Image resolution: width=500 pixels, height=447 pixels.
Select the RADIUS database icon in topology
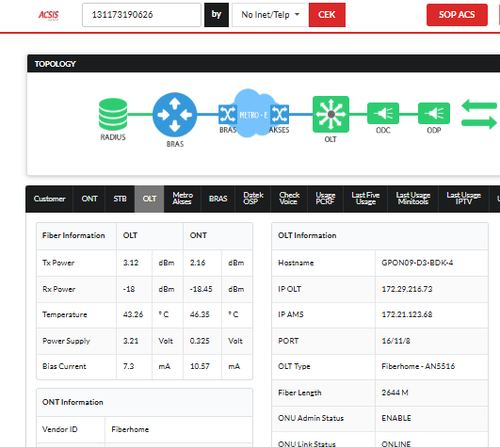pyautogui.click(x=113, y=114)
